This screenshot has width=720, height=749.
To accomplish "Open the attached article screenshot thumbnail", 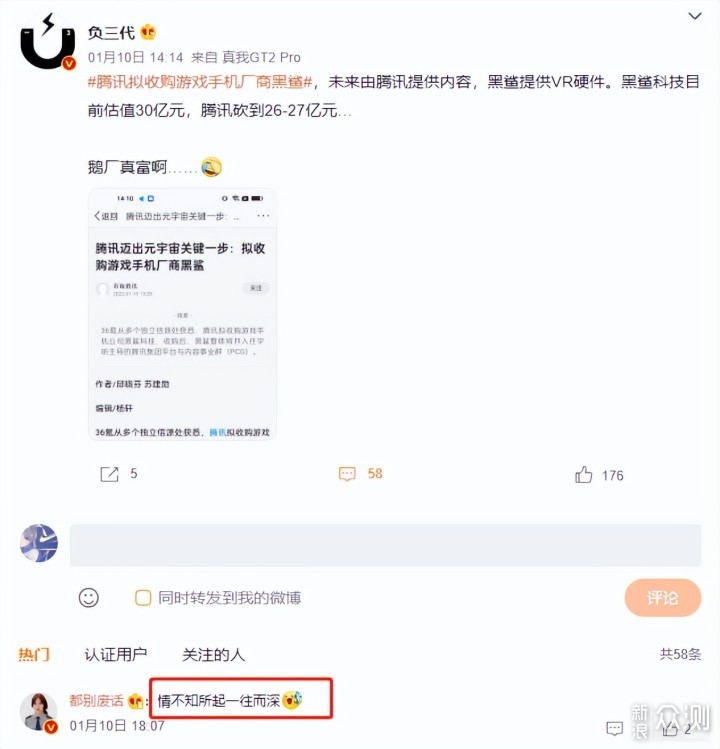I will click(183, 314).
